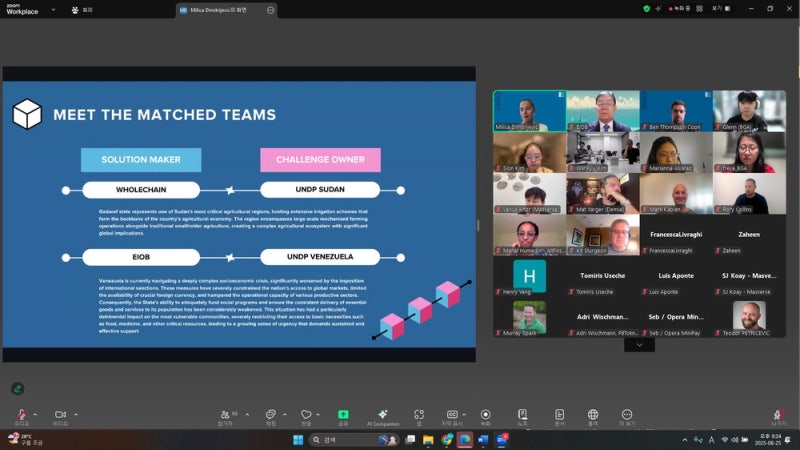Open File Explorer from taskbar
Viewport: 800px width, 450px height.
point(428,440)
